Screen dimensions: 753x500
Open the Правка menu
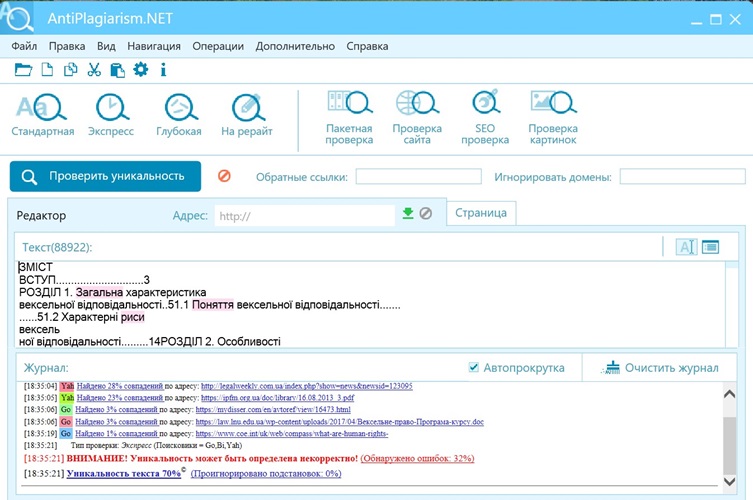(67, 46)
